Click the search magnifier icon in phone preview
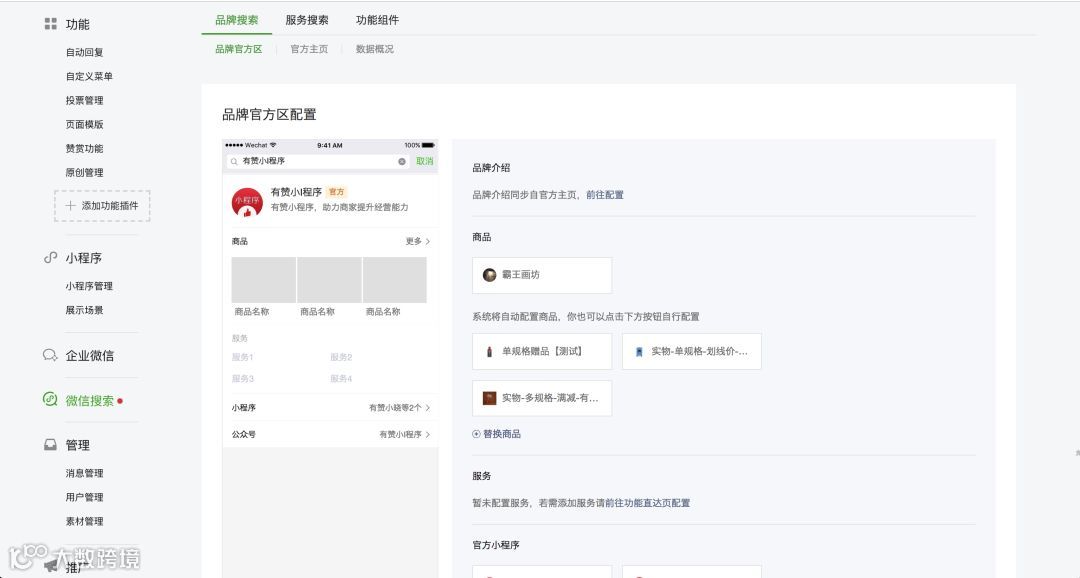The image size is (1080, 578). tap(234, 161)
